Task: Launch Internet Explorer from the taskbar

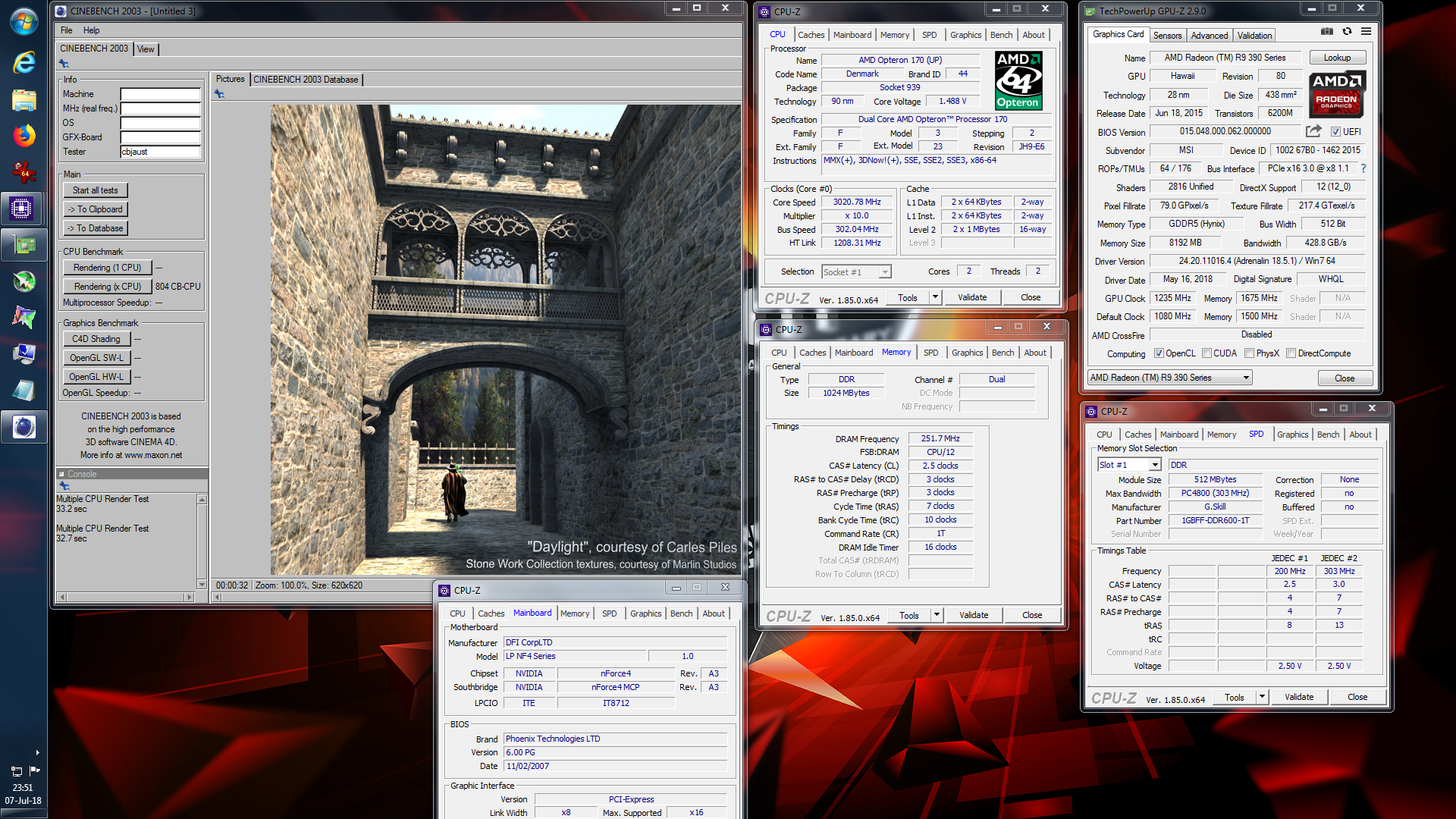Action: (24, 62)
